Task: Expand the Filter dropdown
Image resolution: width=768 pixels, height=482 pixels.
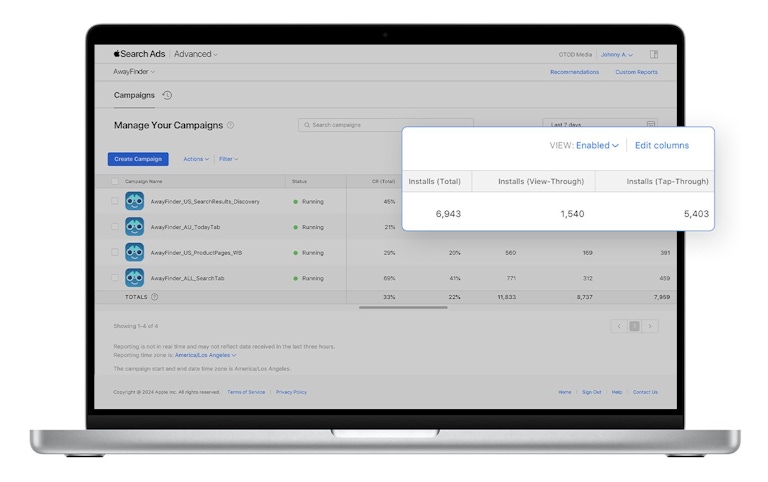Action: tap(229, 159)
